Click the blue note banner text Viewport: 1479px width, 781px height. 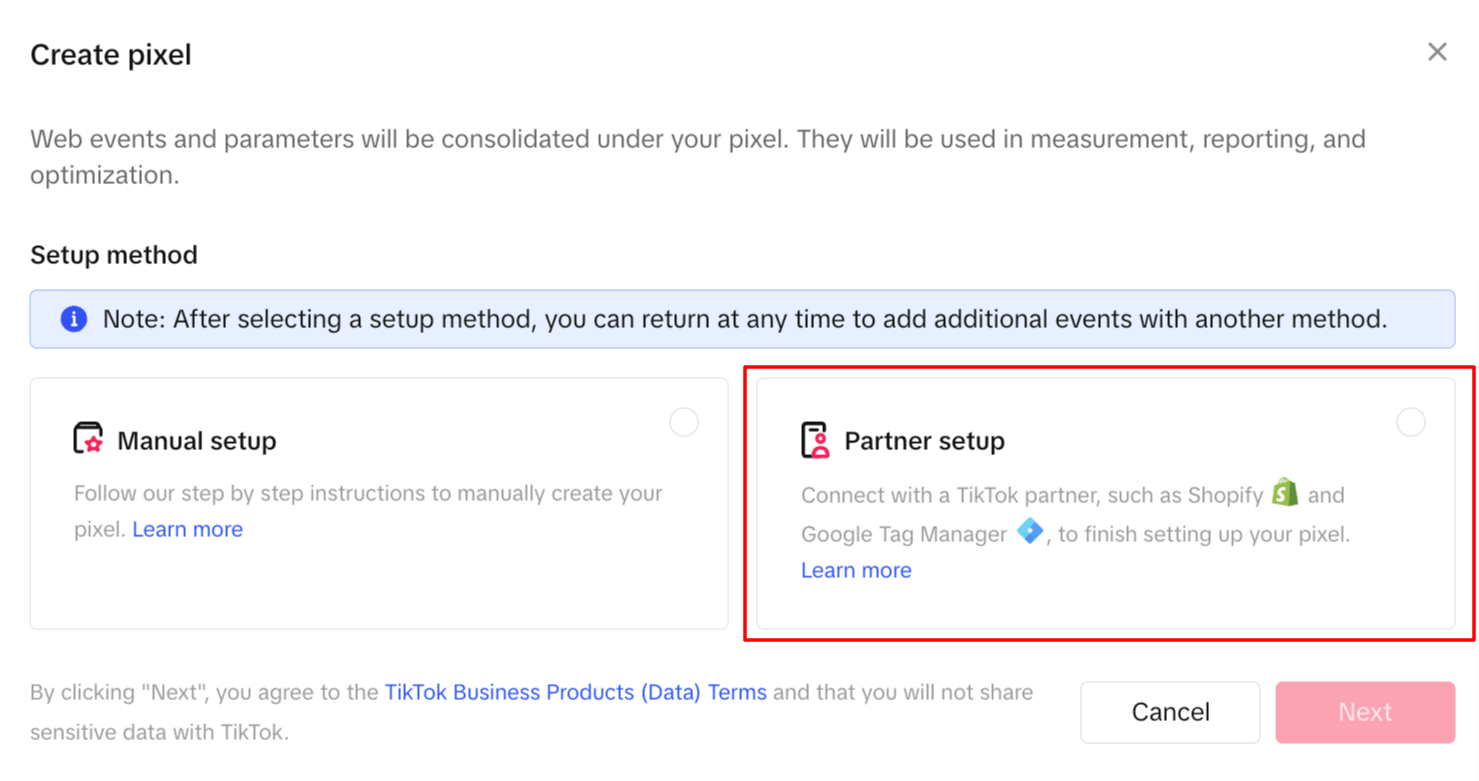[745, 319]
